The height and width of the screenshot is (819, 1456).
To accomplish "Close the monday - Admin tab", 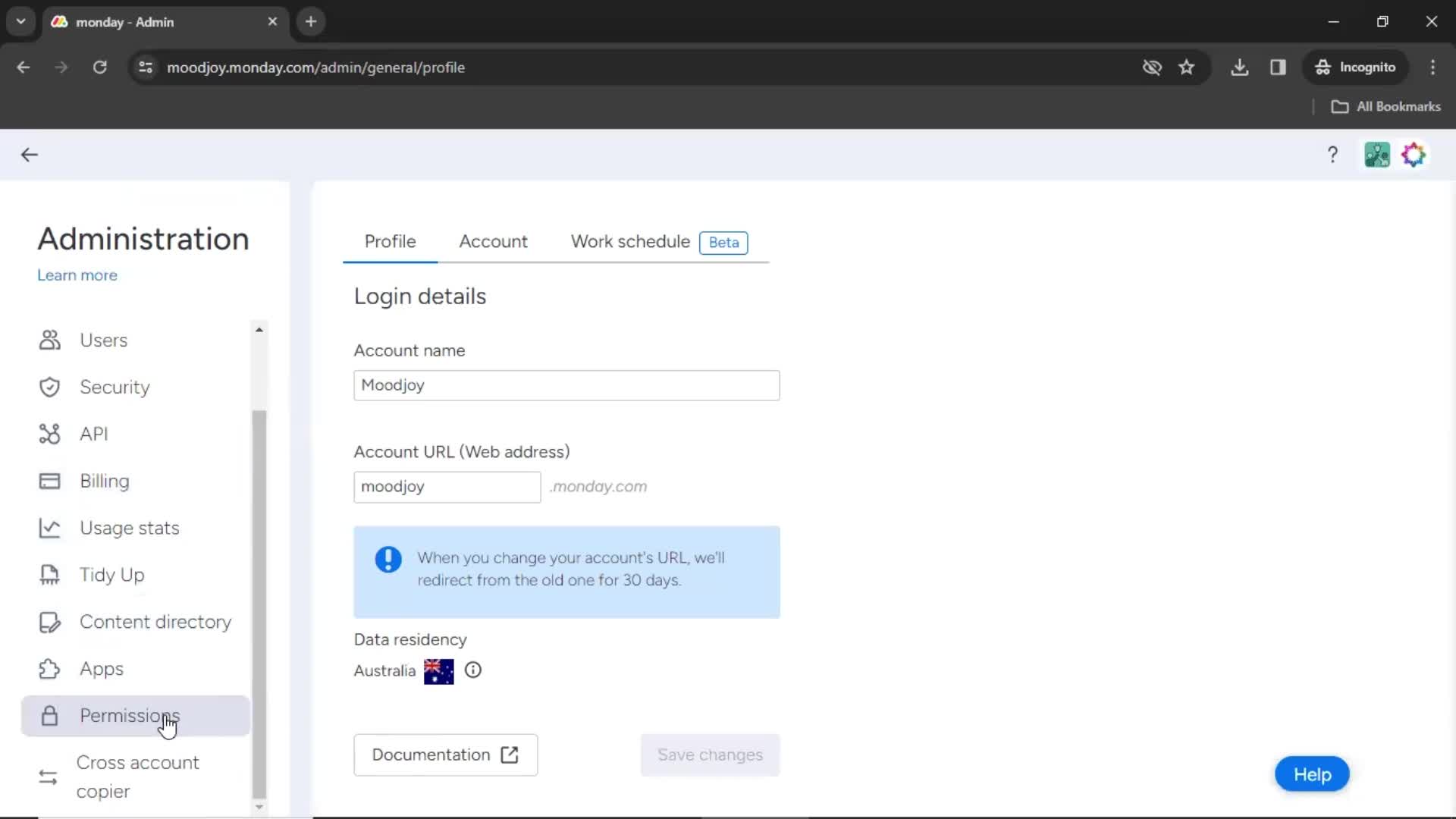I will [x=272, y=22].
